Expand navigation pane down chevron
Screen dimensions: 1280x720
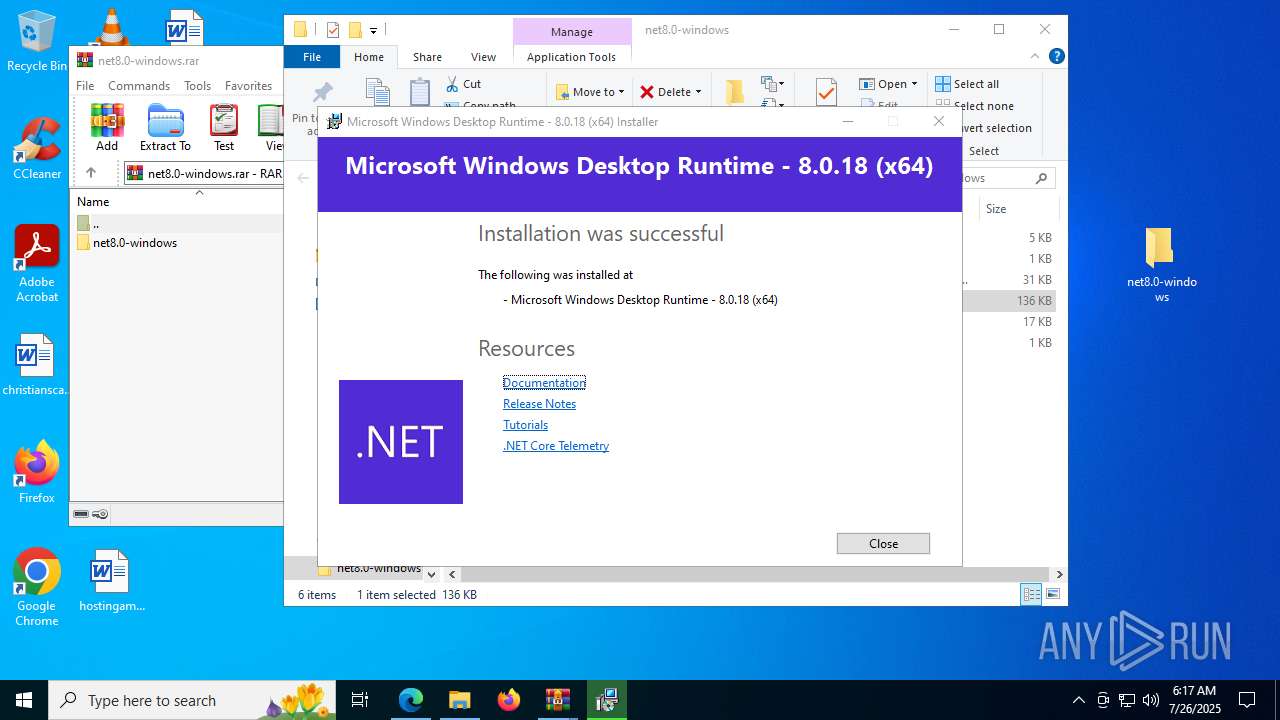431,575
